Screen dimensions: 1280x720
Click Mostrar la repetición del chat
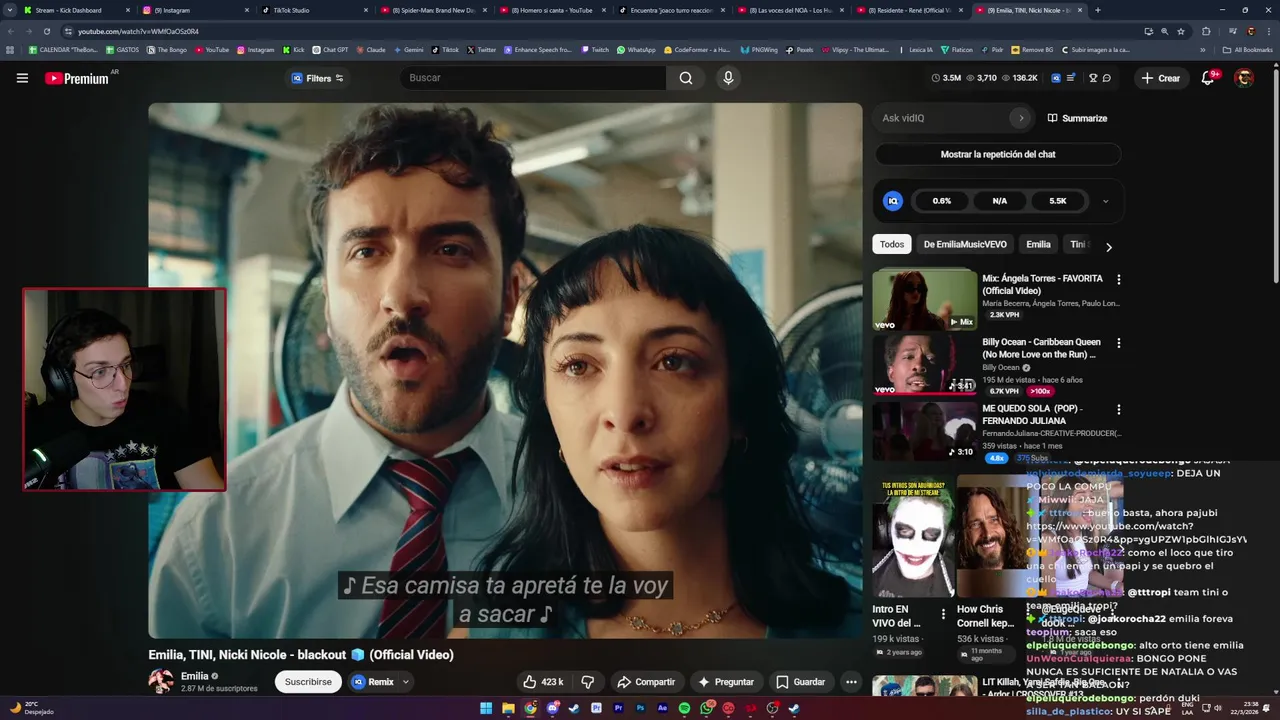pos(998,154)
